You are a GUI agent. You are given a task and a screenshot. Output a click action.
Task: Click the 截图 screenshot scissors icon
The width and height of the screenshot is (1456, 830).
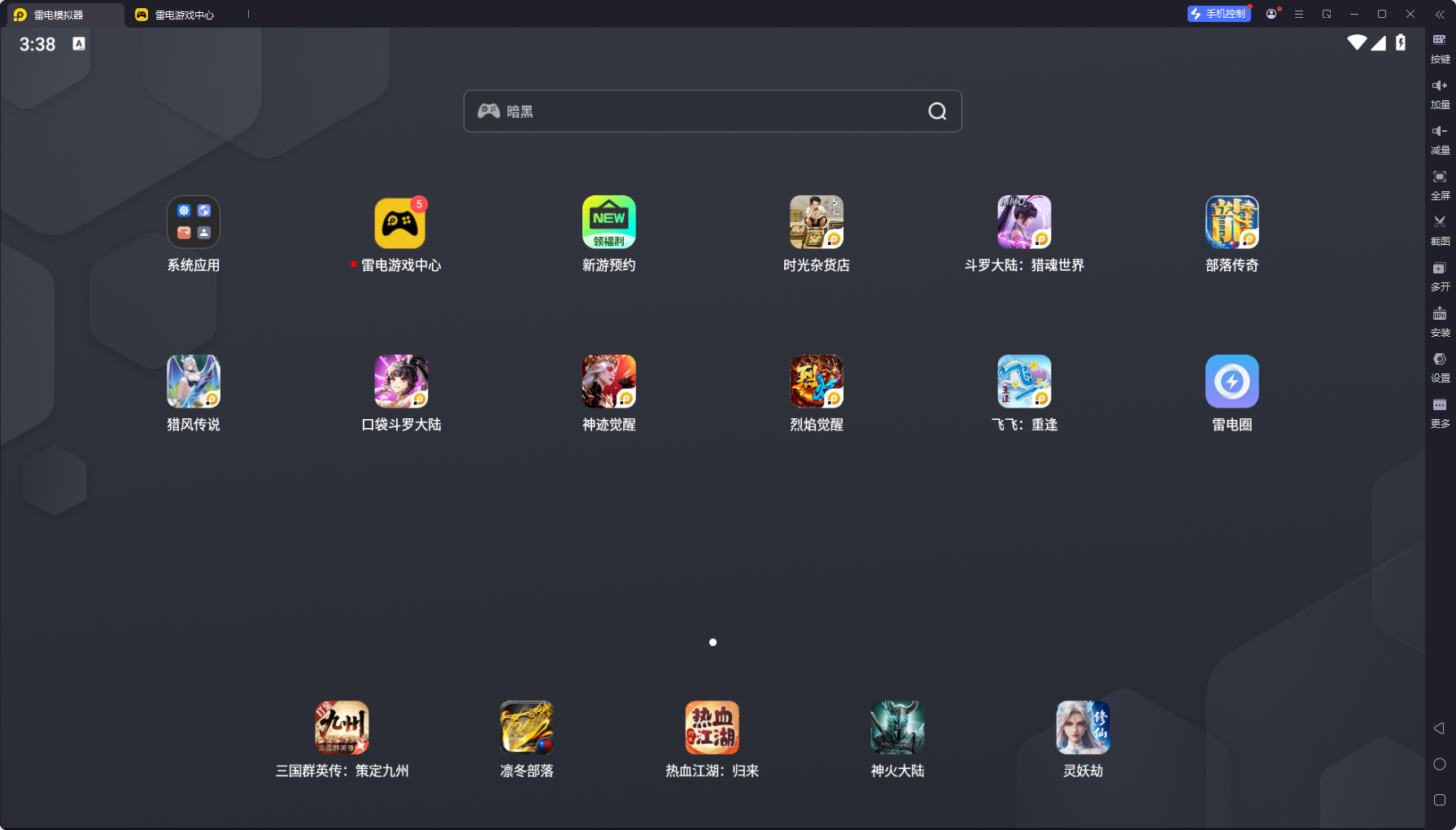(1440, 222)
